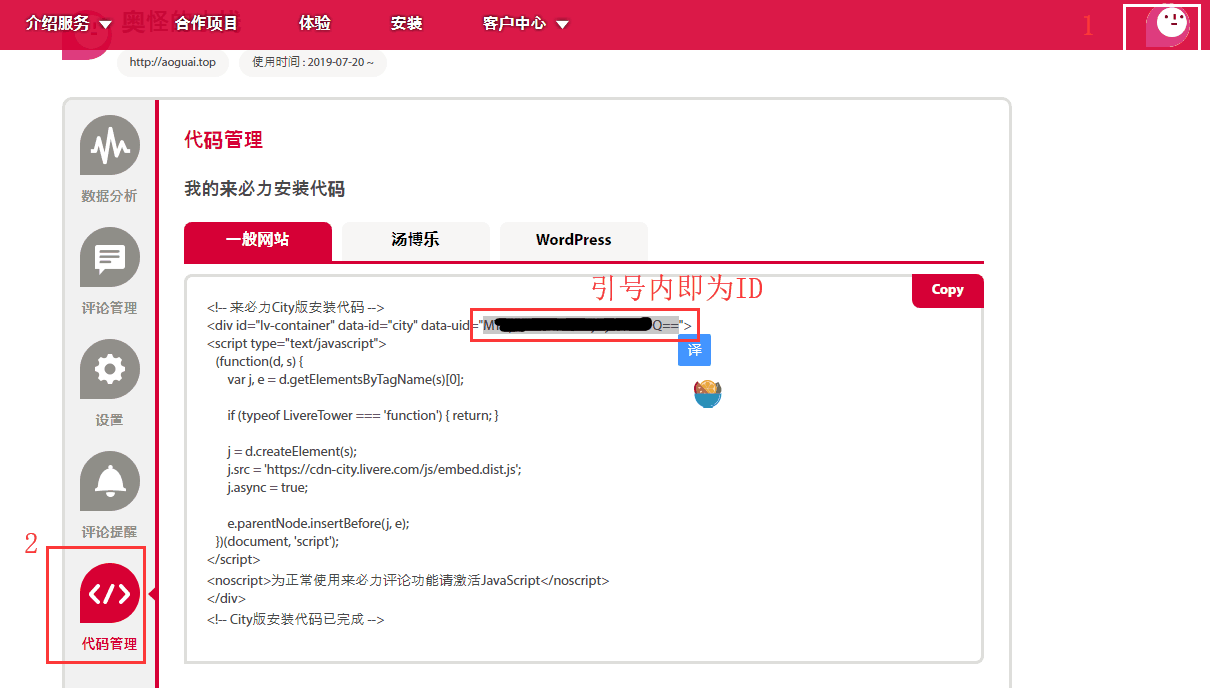
Task: Click the 'var j, e = d.getElementsByTagName' line
Action: coord(345,380)
